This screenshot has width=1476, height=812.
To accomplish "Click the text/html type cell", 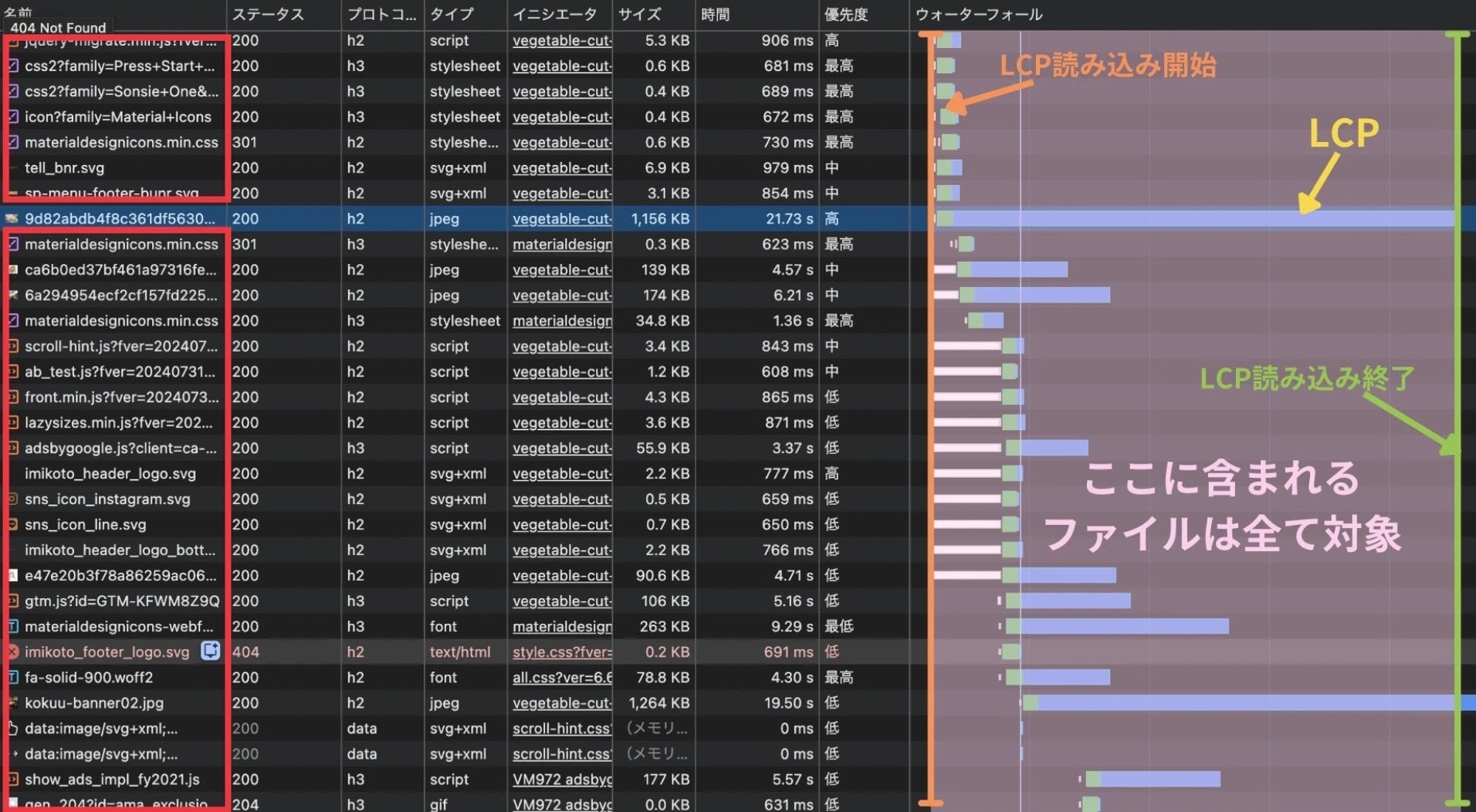I will 460,652.
